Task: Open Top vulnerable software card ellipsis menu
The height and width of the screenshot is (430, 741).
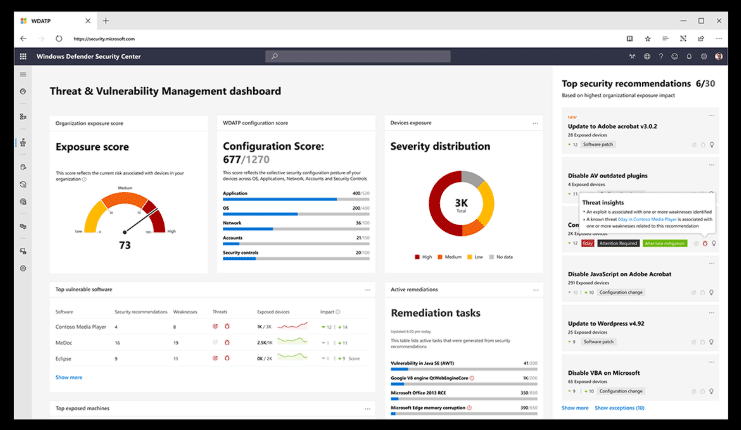Action: click(x=368, y=290)
